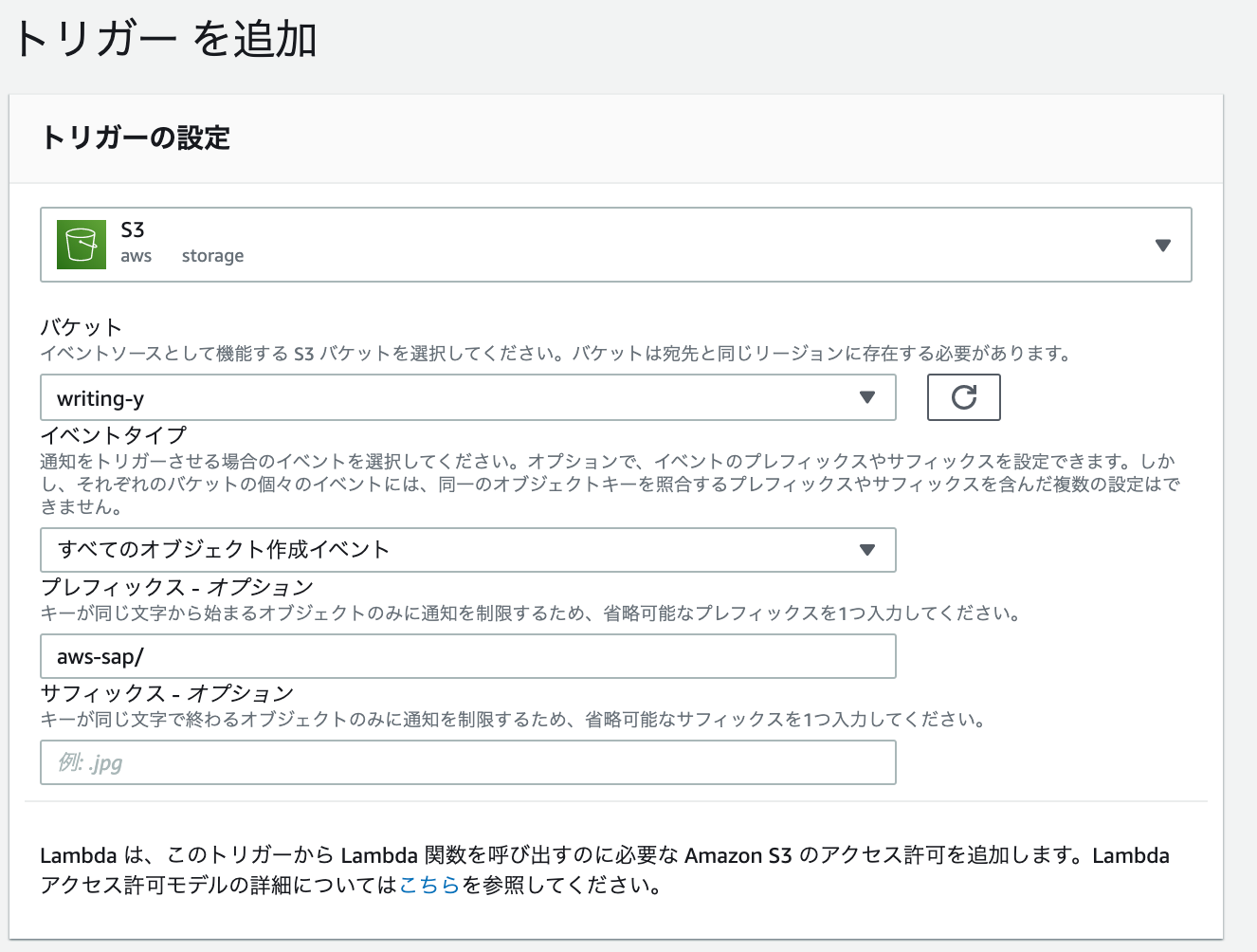Click the green S3 bucket icon
The height and width of the screenshot is (952, 1257).
82,245
